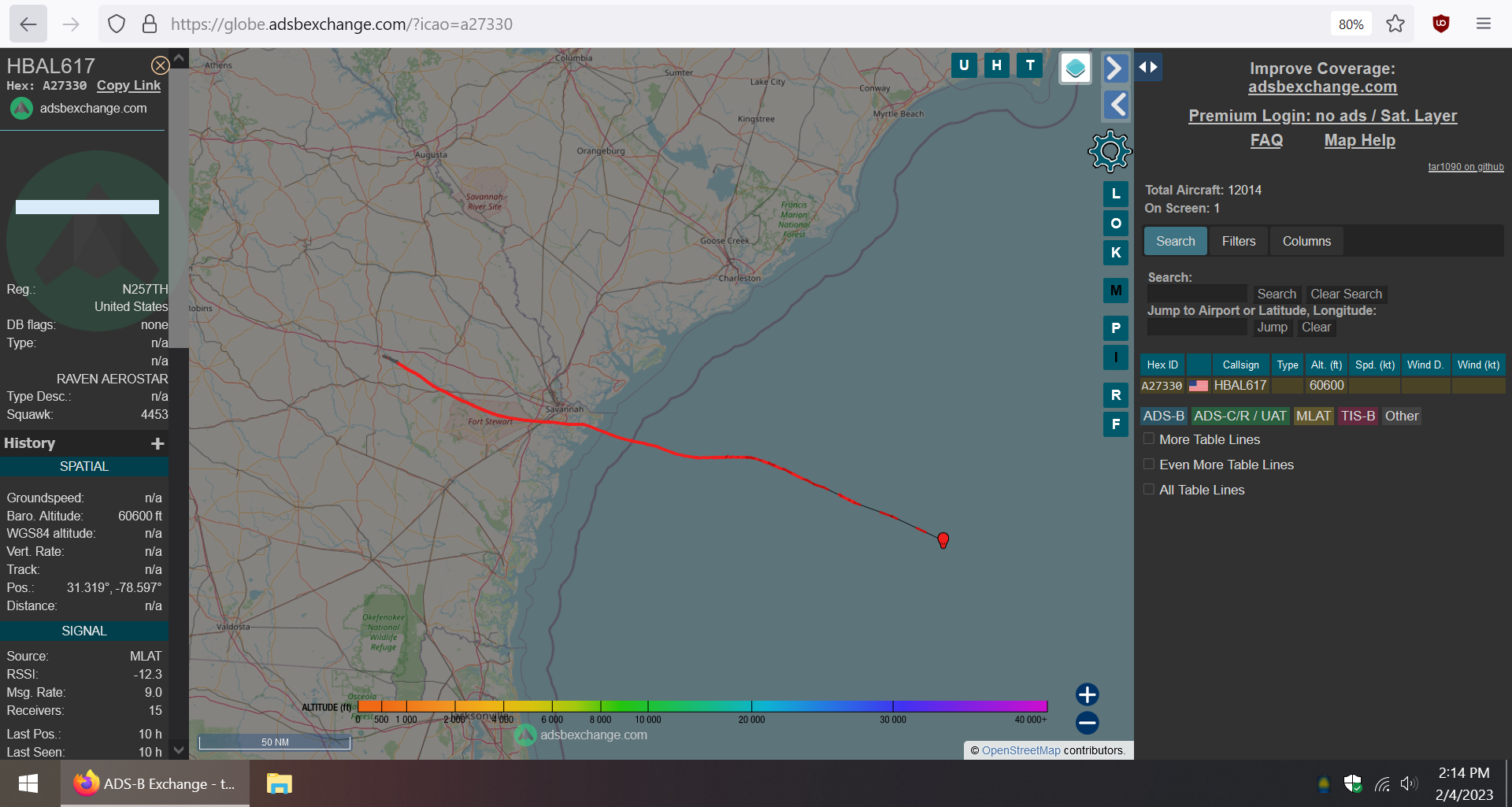Image resolution: width=1512 pixels, height=807 pixels.
Task: Toggle the Other source filter
Action: point(1402,416)
